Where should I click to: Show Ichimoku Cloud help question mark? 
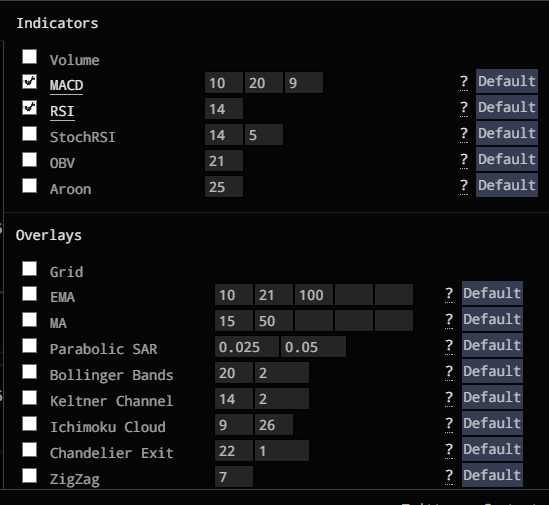click(449, 424)
